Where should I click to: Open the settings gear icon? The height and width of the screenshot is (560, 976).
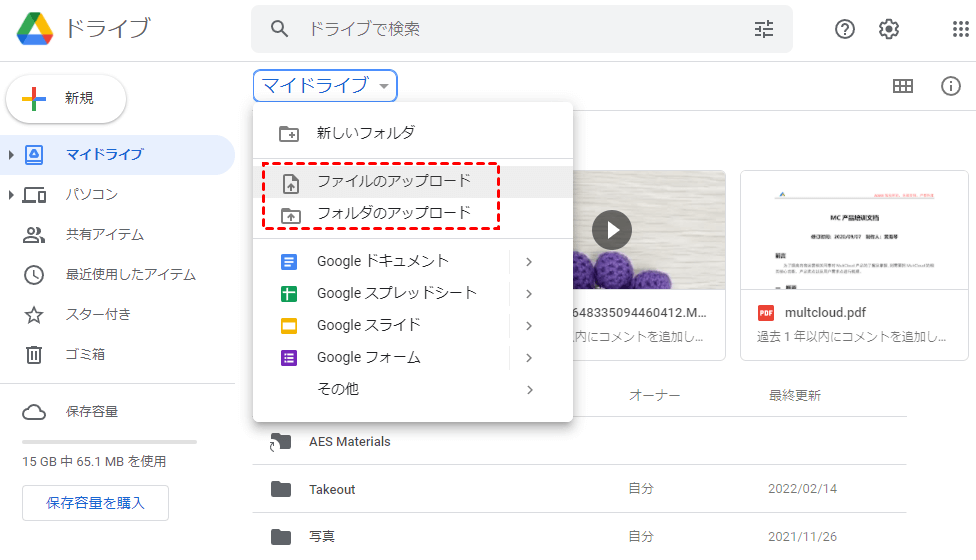tap(889, 29)
